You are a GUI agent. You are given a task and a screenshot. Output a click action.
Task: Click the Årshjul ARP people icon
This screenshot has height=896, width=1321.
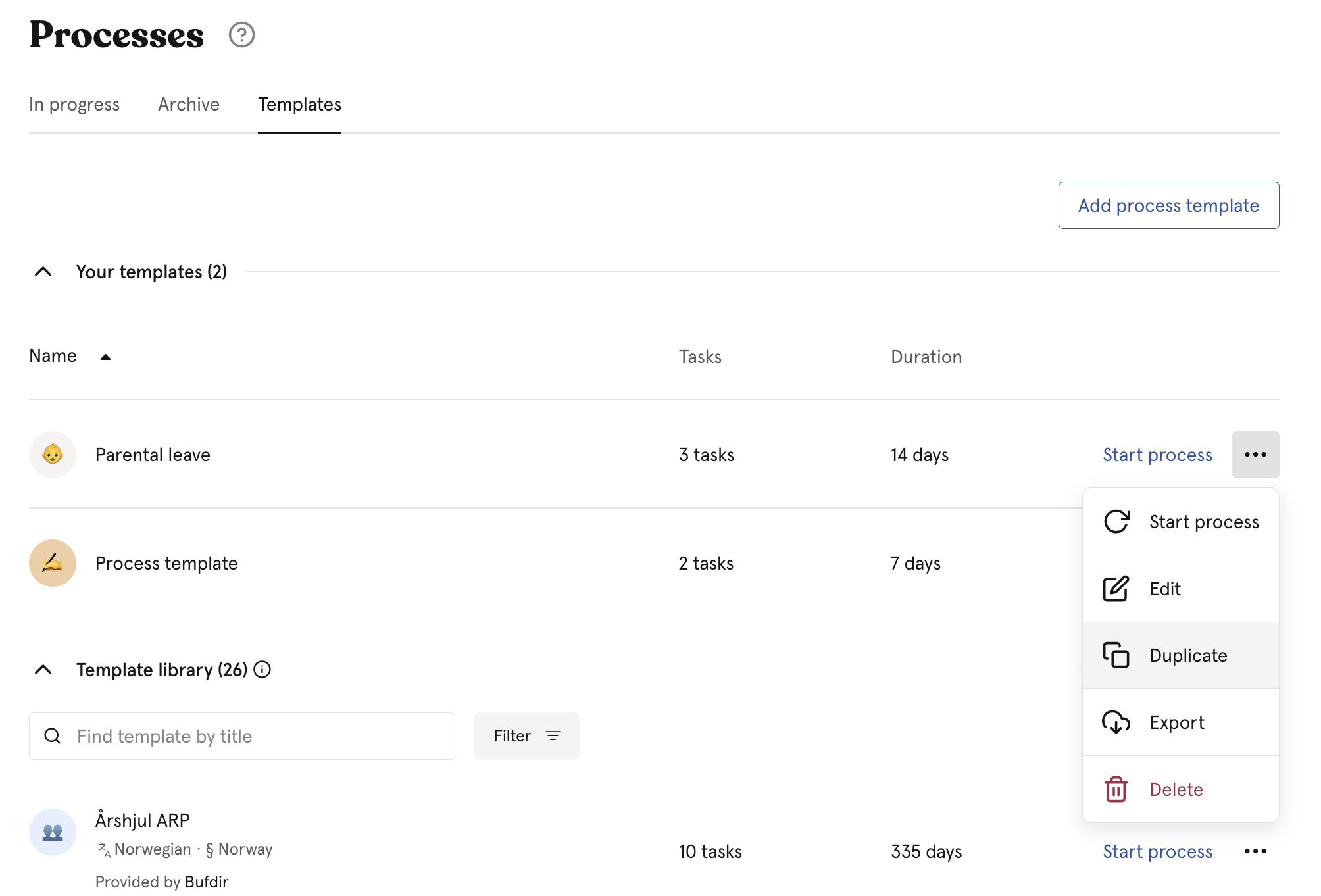pyautogui.click(x=53, y=832)
